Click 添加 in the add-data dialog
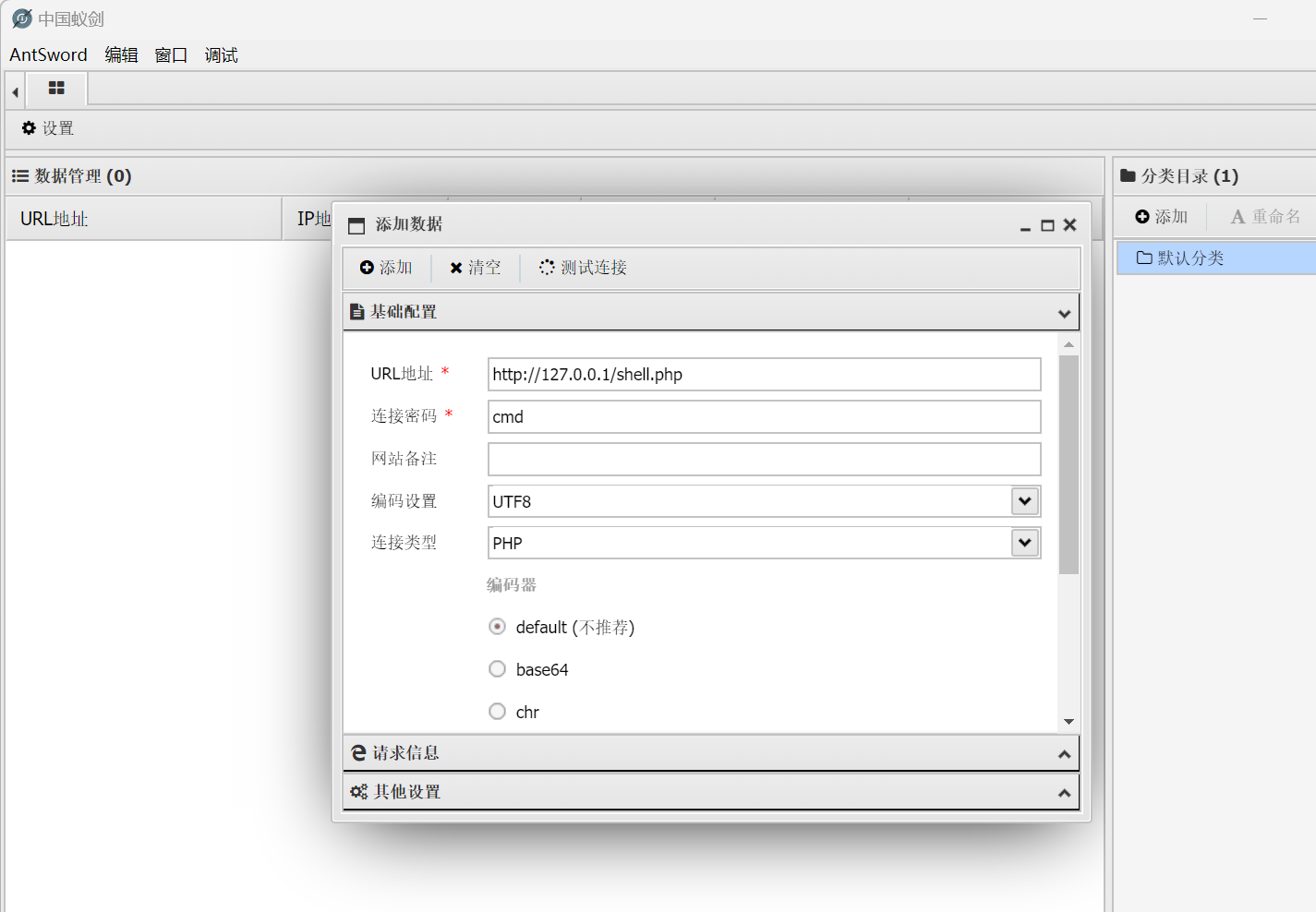The width and height of the screenshot is (1316, 912). [x=386, y=268]
